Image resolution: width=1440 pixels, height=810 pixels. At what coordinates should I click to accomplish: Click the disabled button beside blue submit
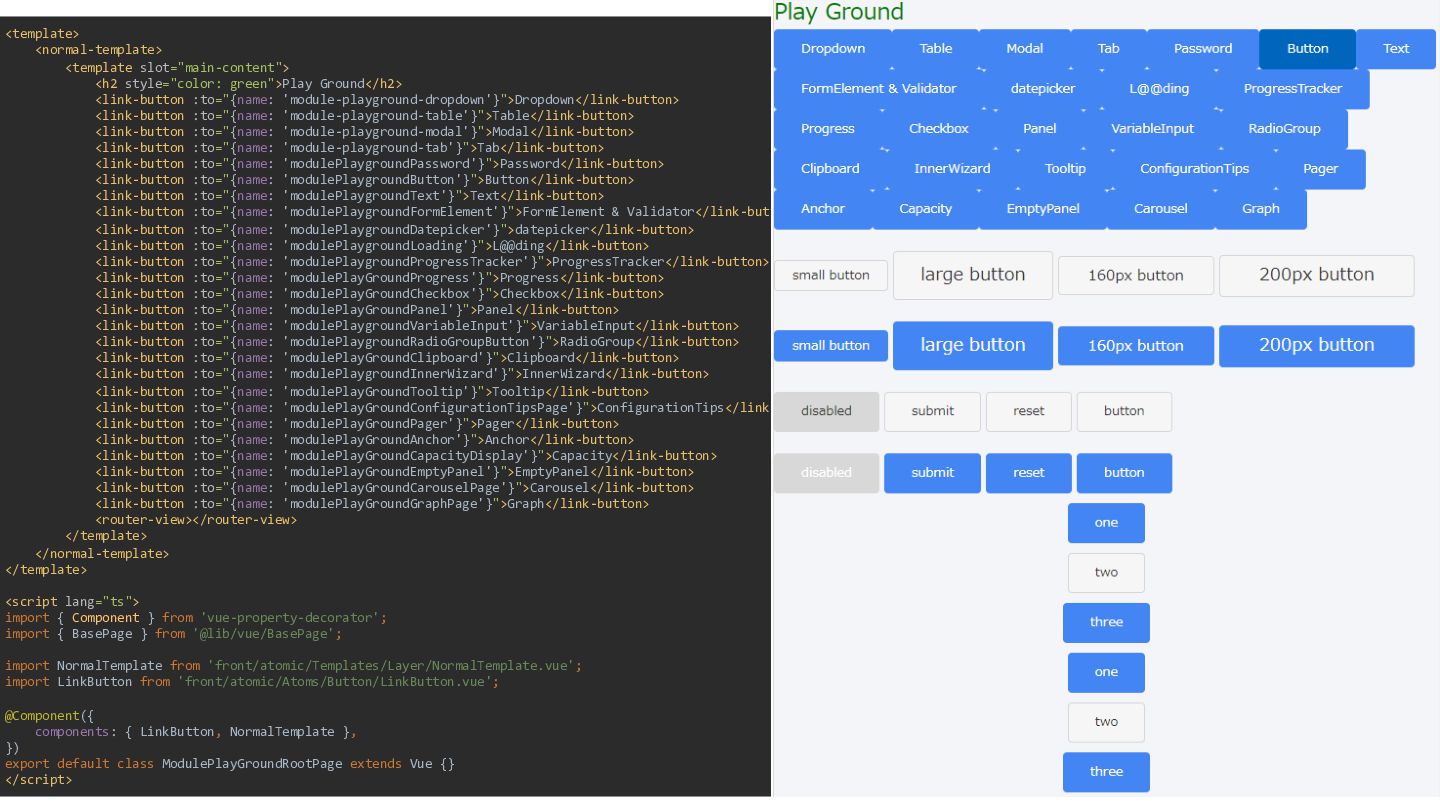pos(827,473)
